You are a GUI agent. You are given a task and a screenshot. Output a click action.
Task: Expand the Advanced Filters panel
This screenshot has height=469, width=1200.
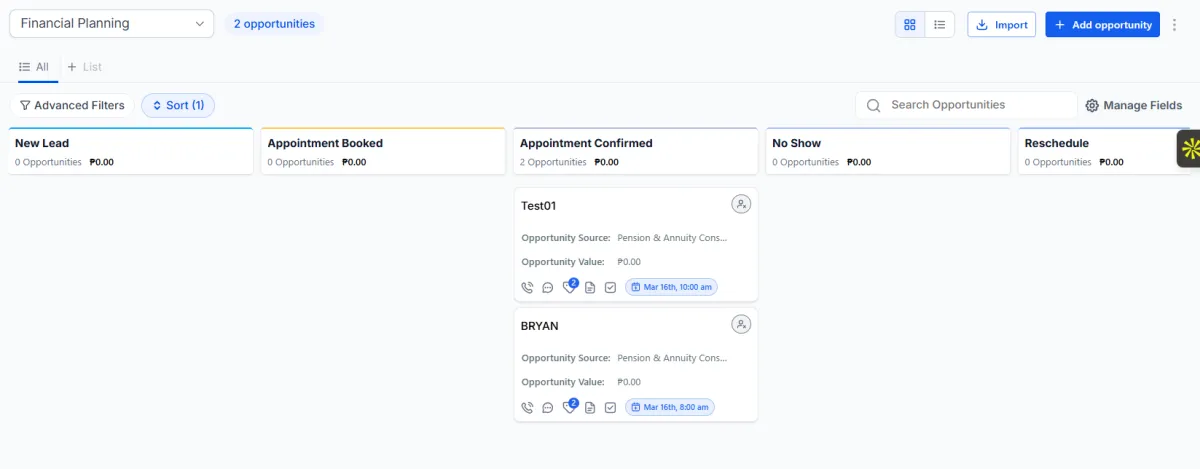[72, 105]
